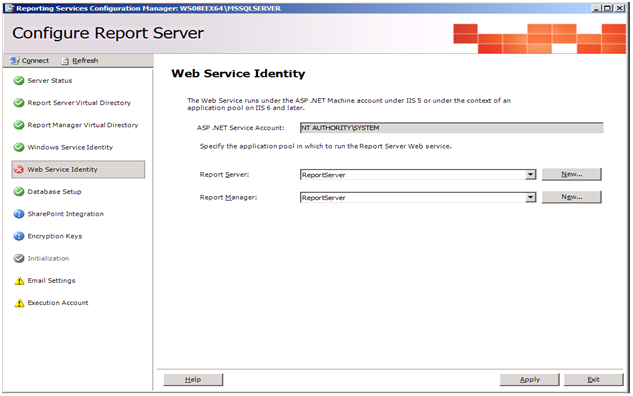
Task: Click the Refresh toolbar label
Action: tap(85, 61)
